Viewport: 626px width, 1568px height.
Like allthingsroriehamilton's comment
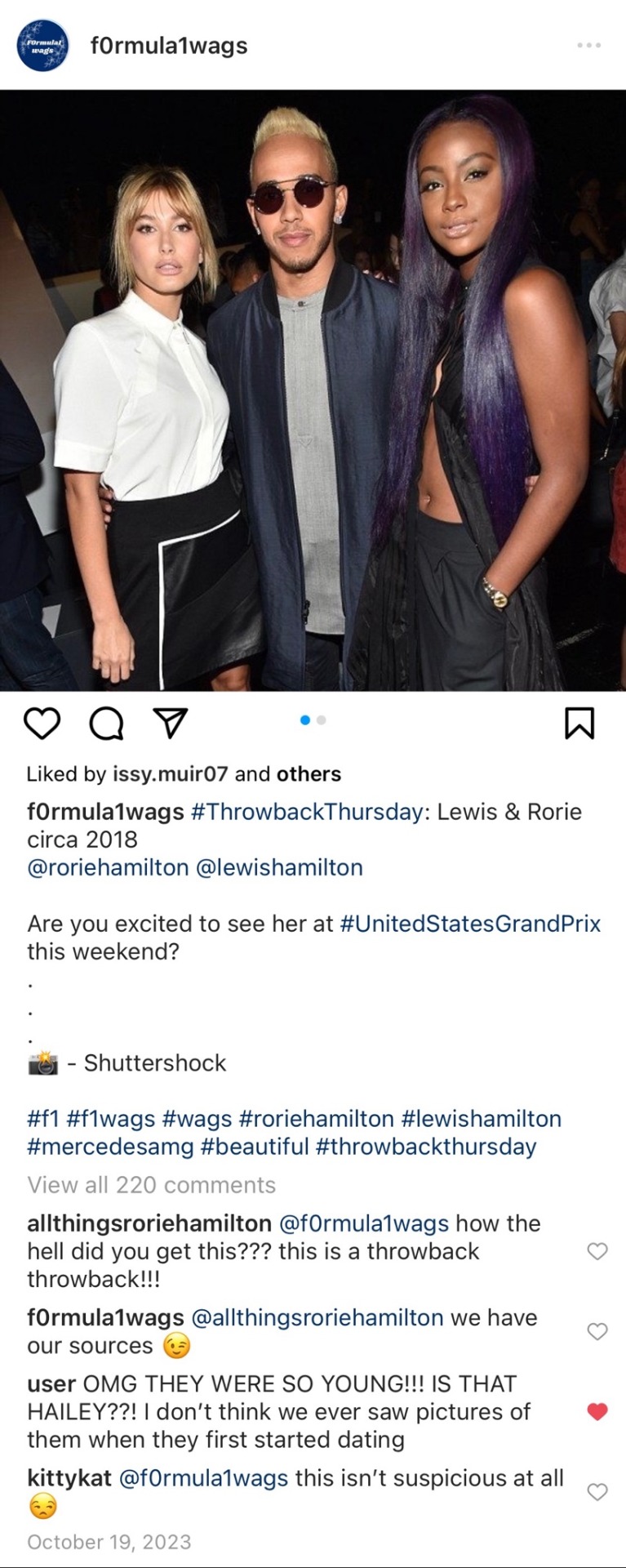click(x=597, y=1251)
